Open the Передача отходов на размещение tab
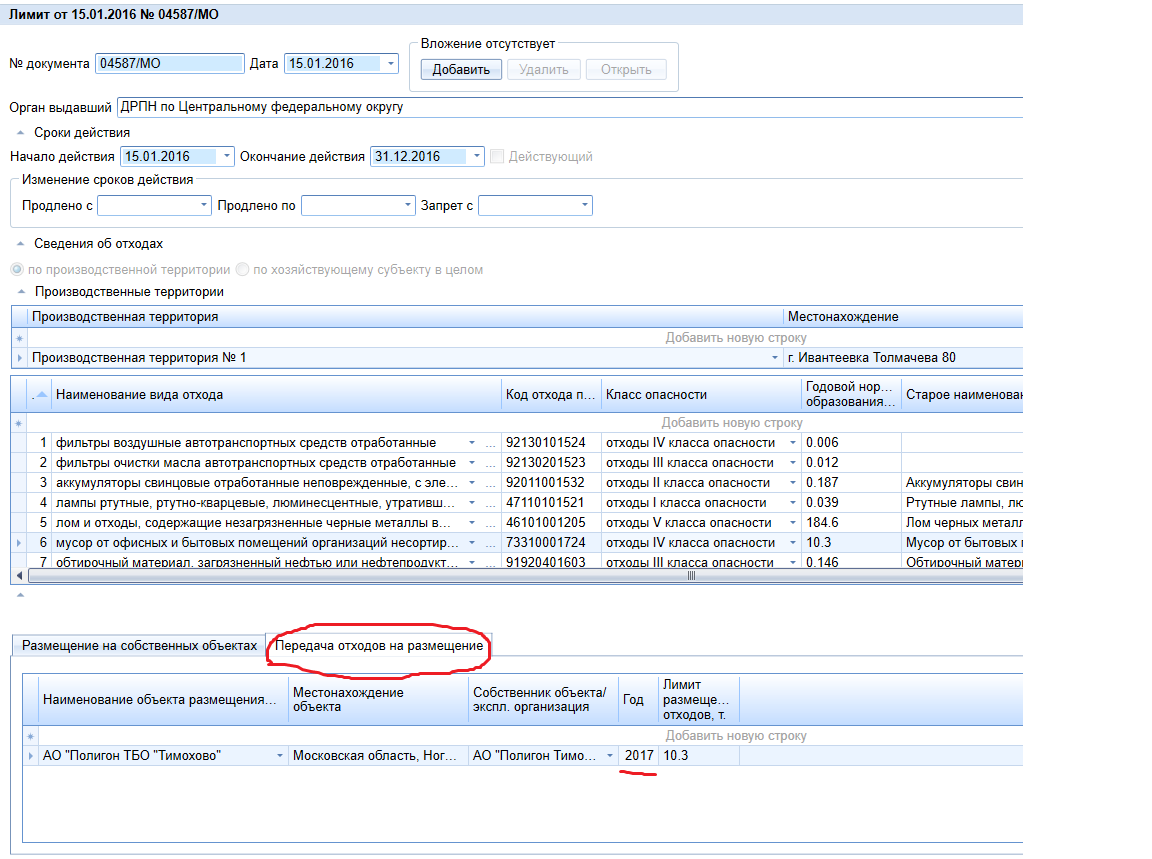 click(379, 646)
